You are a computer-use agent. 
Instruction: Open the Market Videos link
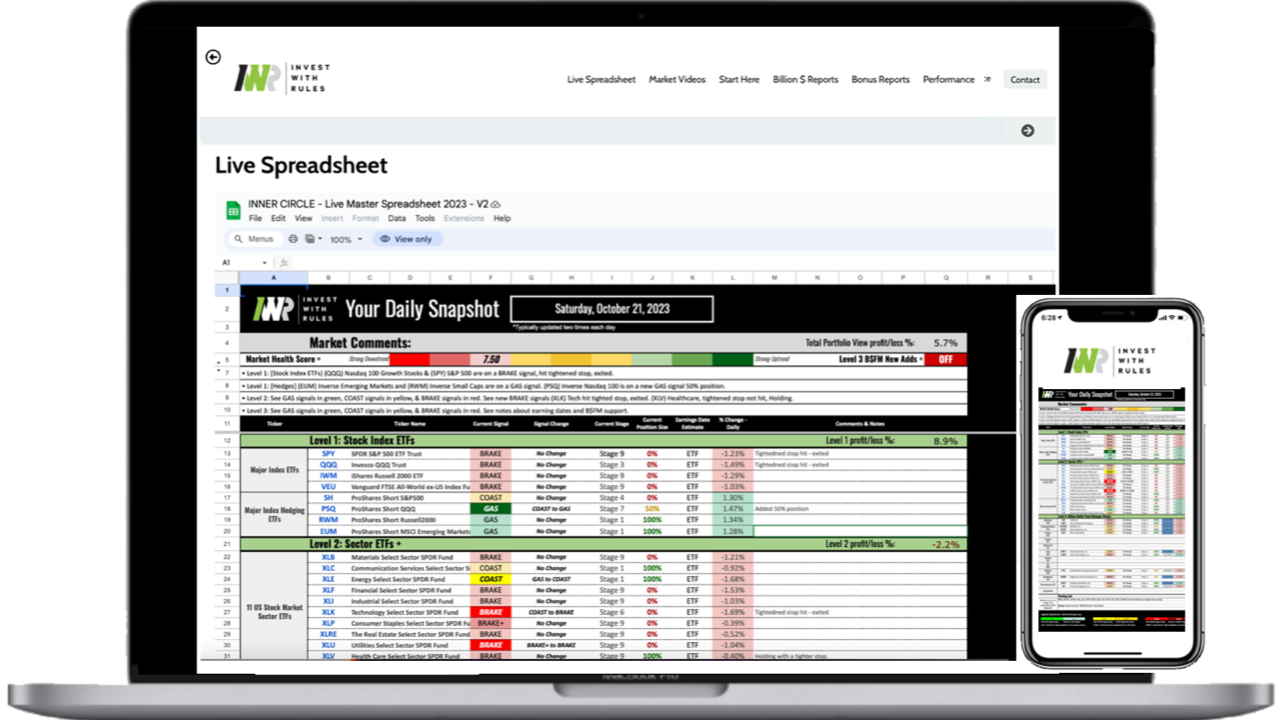(677, 80)
